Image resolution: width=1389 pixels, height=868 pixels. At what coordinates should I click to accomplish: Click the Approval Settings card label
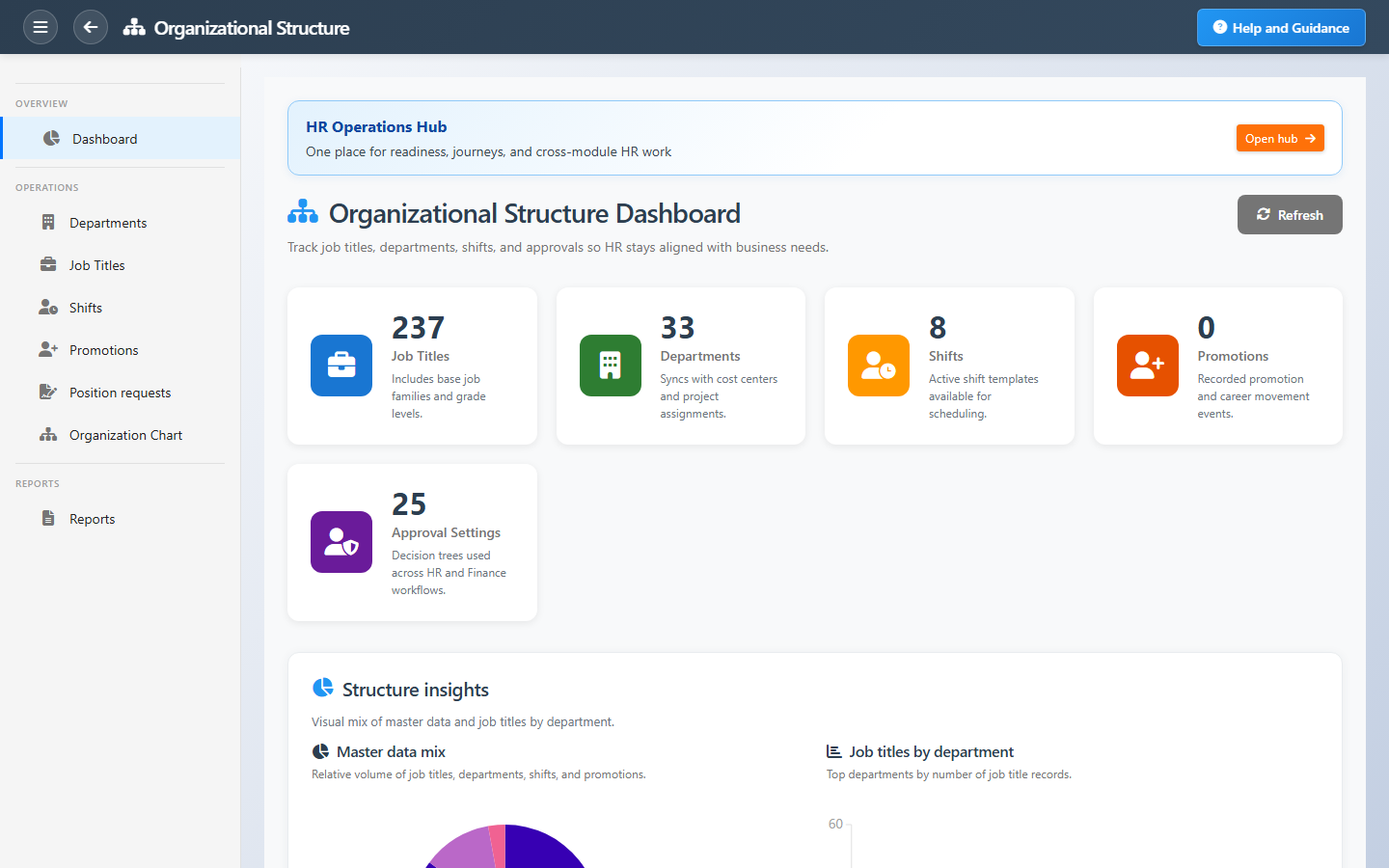446,532
